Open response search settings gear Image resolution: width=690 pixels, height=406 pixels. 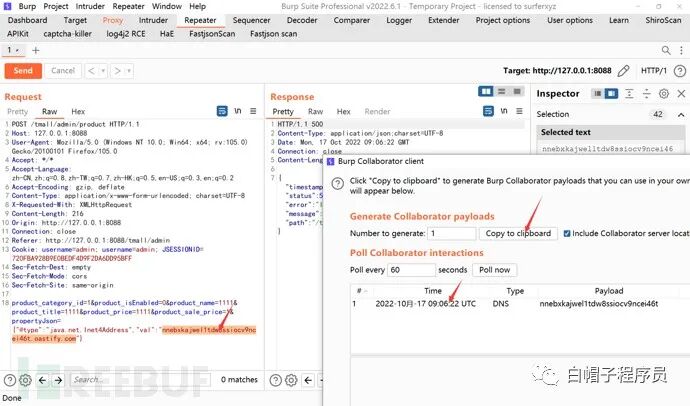pyautogui.click(x=291, y=380)
